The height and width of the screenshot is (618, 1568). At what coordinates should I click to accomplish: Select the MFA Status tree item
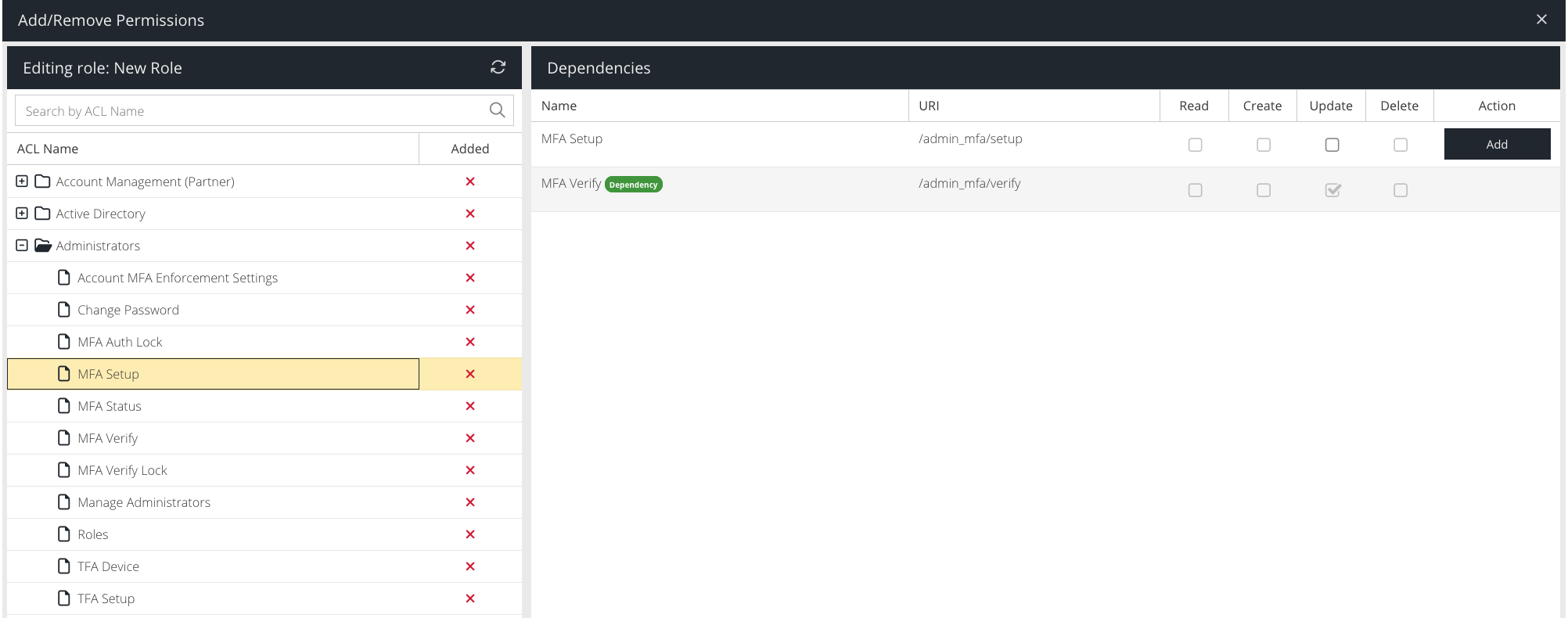[110, 406]
